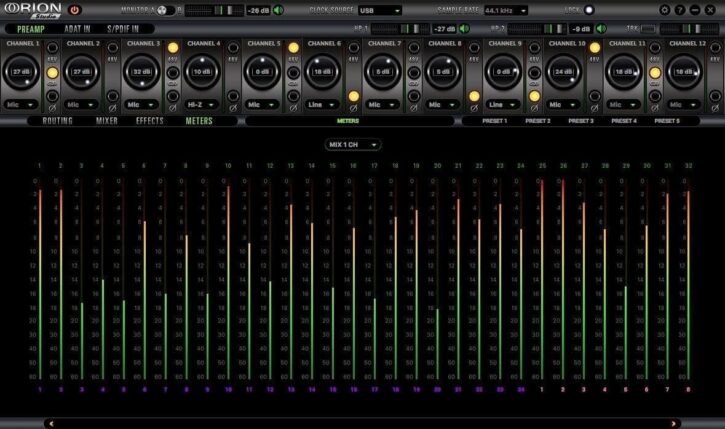725x429 pixels.
Task: Open the Clock Source USB dropdown
Action: pyautogui.click(x=380, y=10)
